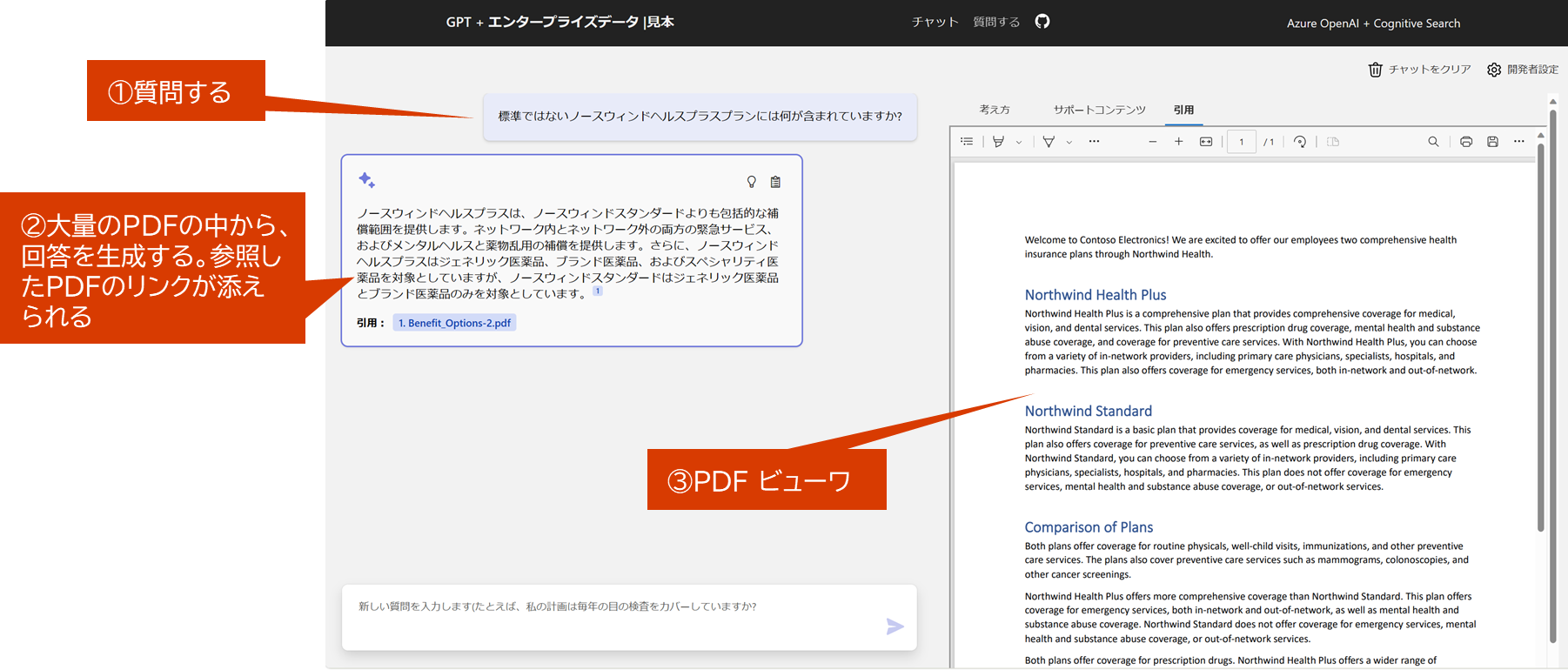Save the PDF document
This screenshot has width=1568, height=670.
point(1492,141)
